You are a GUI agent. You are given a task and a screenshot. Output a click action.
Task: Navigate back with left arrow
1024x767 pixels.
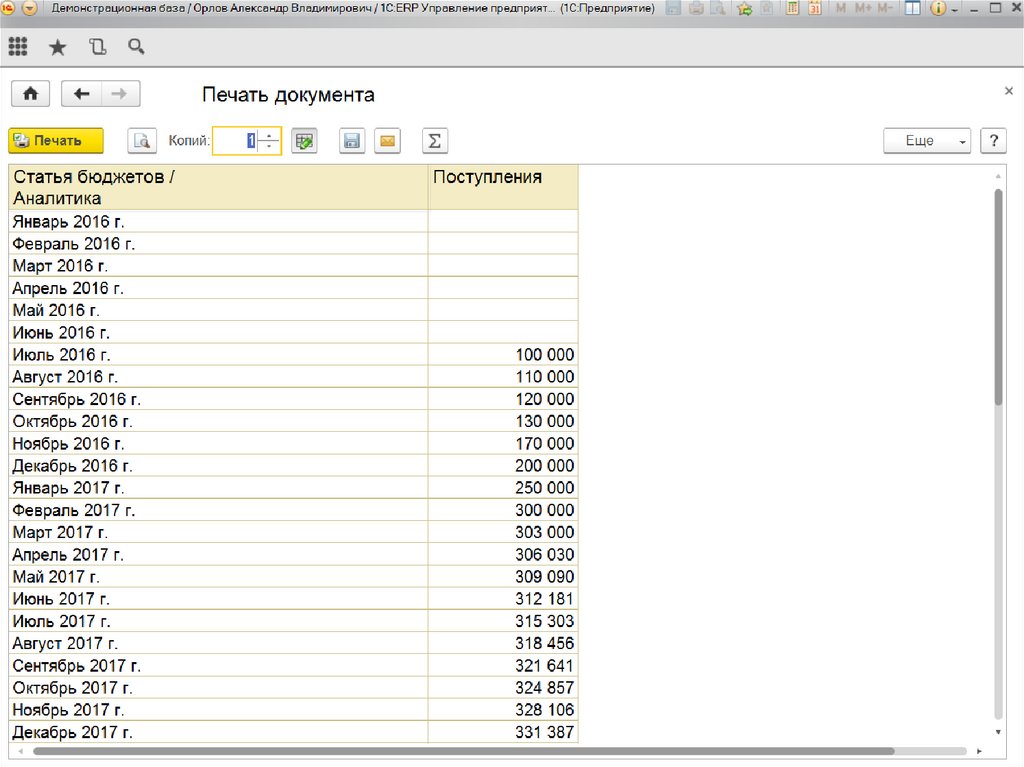tap(82, 94)
